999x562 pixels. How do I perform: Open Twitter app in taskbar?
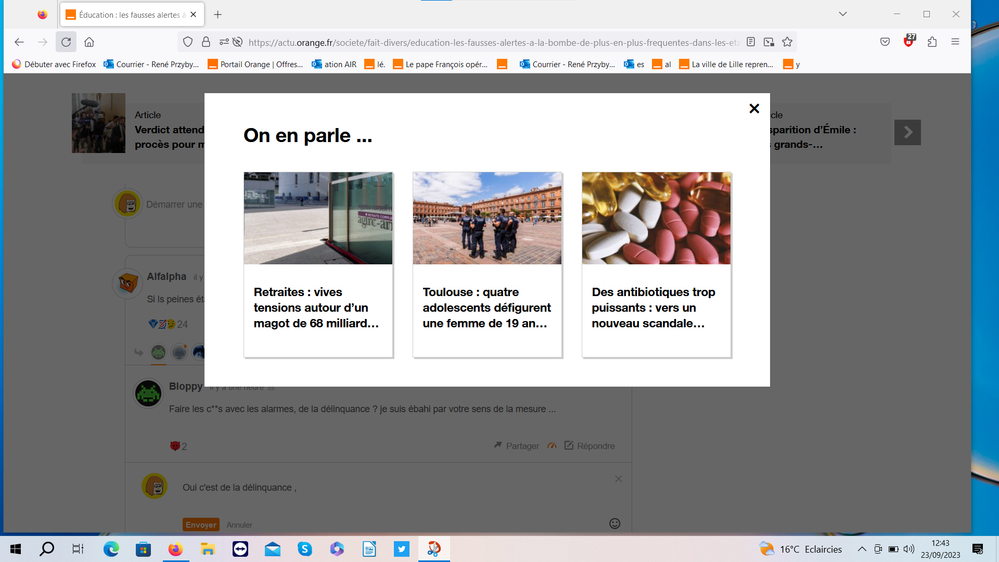(401, 549)
